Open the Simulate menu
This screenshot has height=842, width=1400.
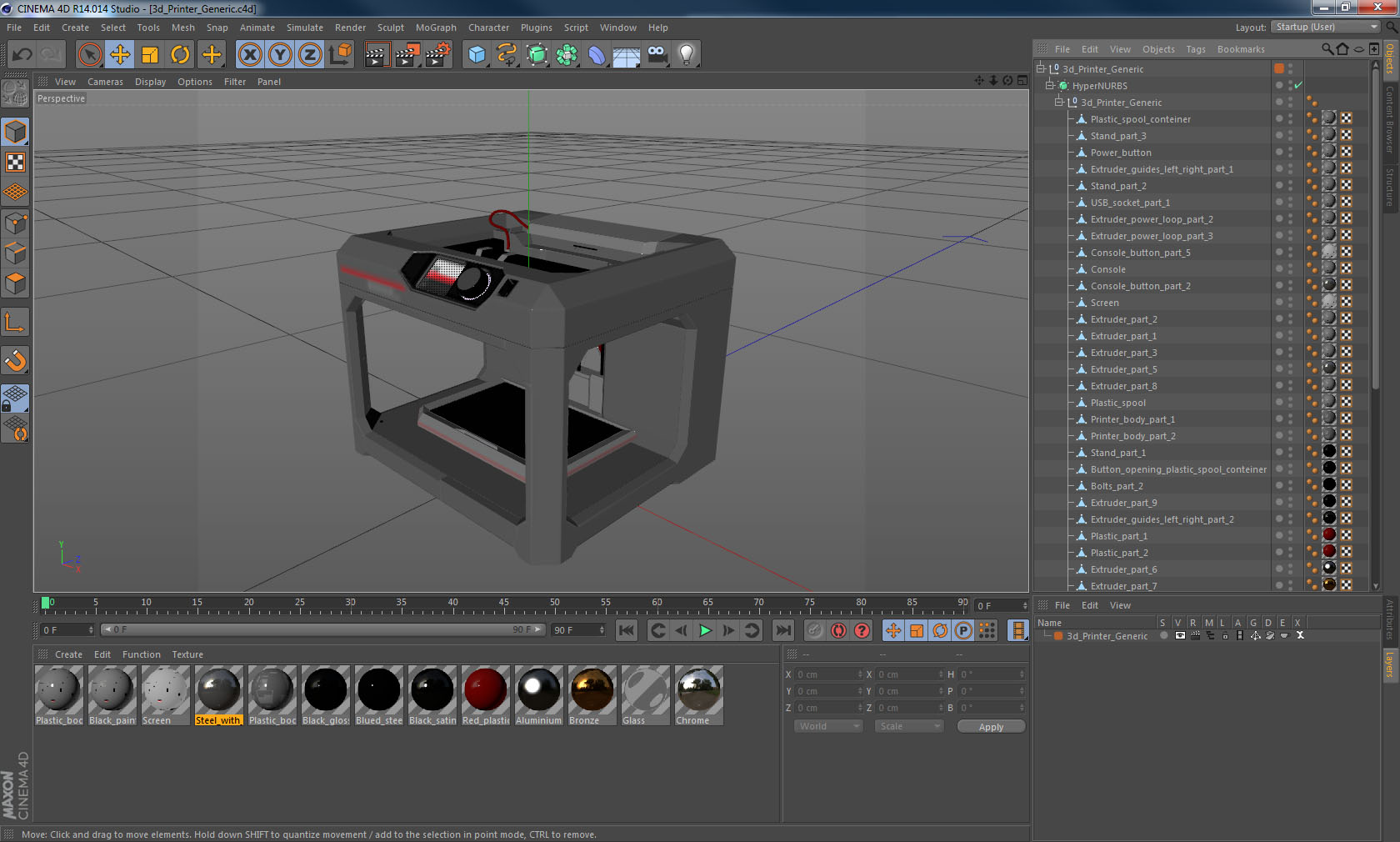tap(305, 28)
